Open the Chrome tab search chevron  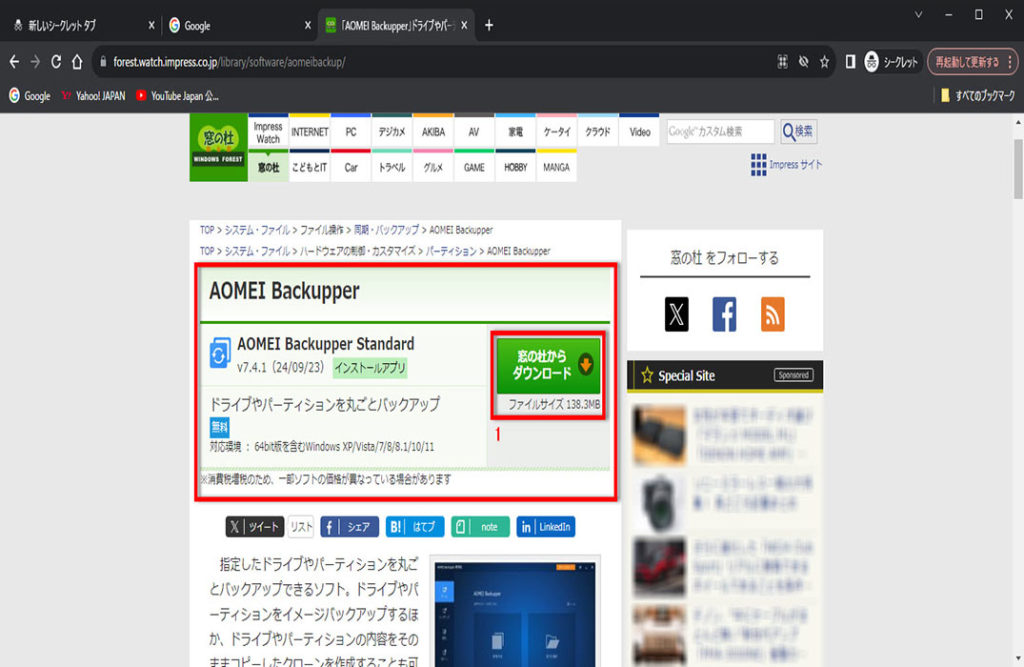[918, 14]
